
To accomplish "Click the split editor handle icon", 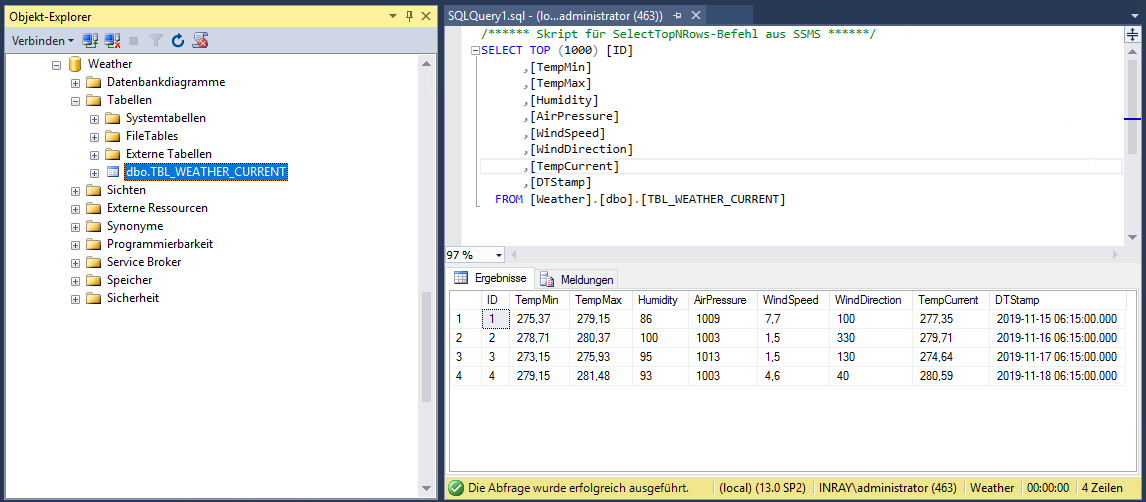I will pos(1131,33).
